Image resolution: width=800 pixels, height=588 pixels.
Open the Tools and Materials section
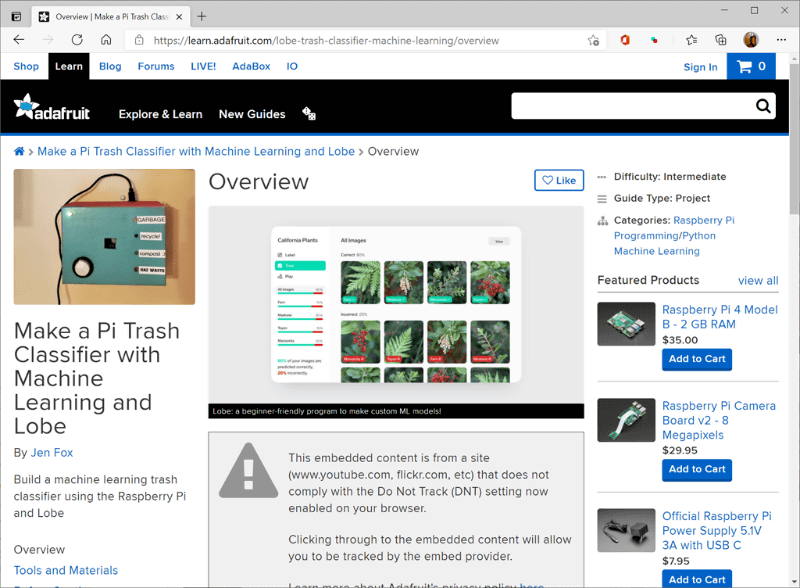[x=66, y=570]
